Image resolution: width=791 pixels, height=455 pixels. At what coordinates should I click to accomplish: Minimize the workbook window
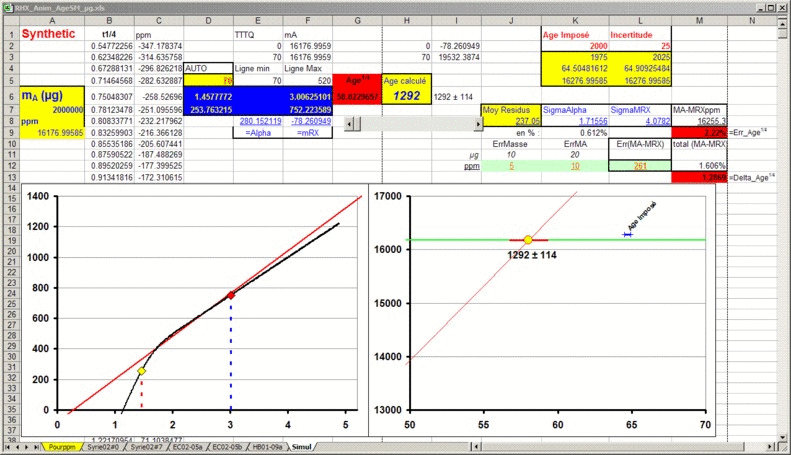point(761,8)
